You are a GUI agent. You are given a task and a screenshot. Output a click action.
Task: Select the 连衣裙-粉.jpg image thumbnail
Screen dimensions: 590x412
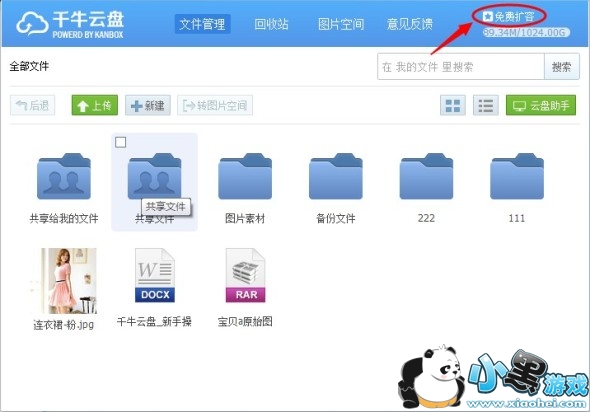(64, 280)
